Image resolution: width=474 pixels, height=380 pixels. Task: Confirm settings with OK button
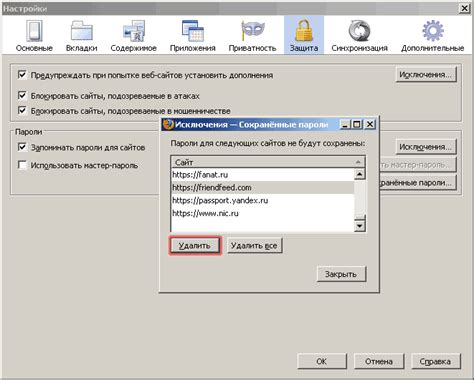click(x=322, y=361)
